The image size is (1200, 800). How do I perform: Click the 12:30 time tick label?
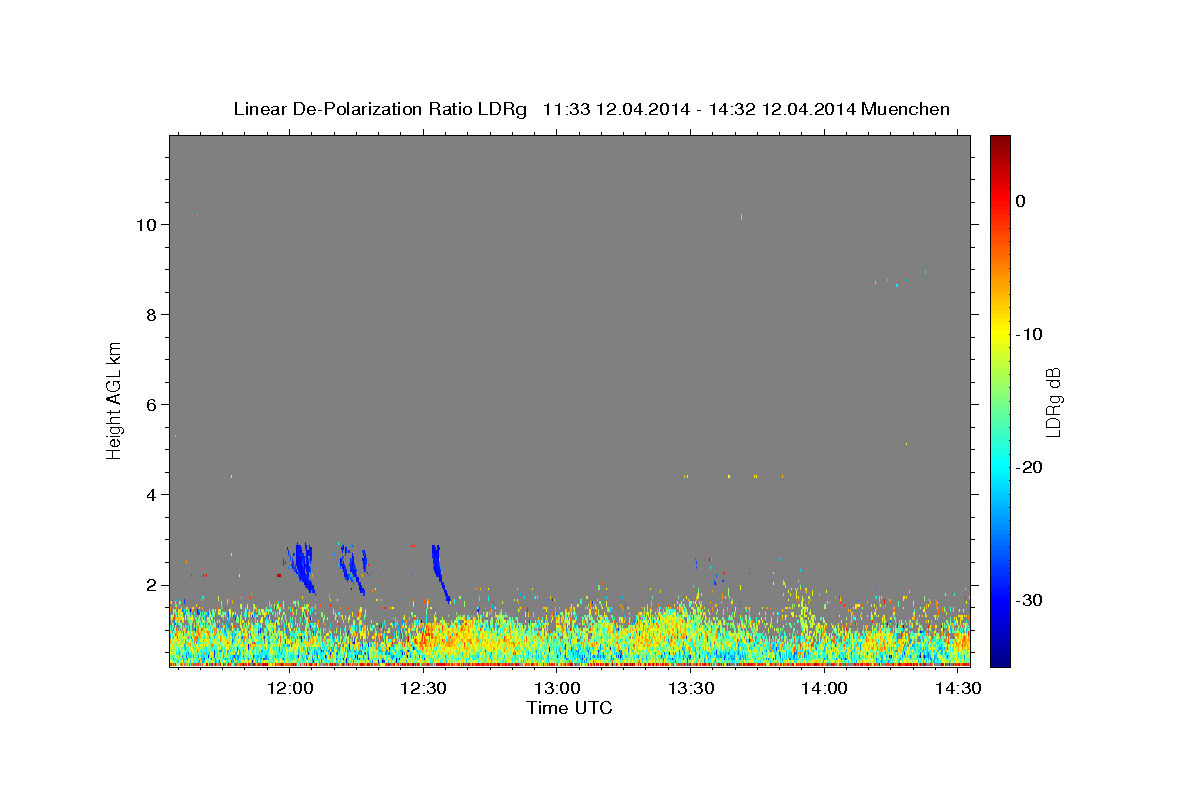pos(423,689)
